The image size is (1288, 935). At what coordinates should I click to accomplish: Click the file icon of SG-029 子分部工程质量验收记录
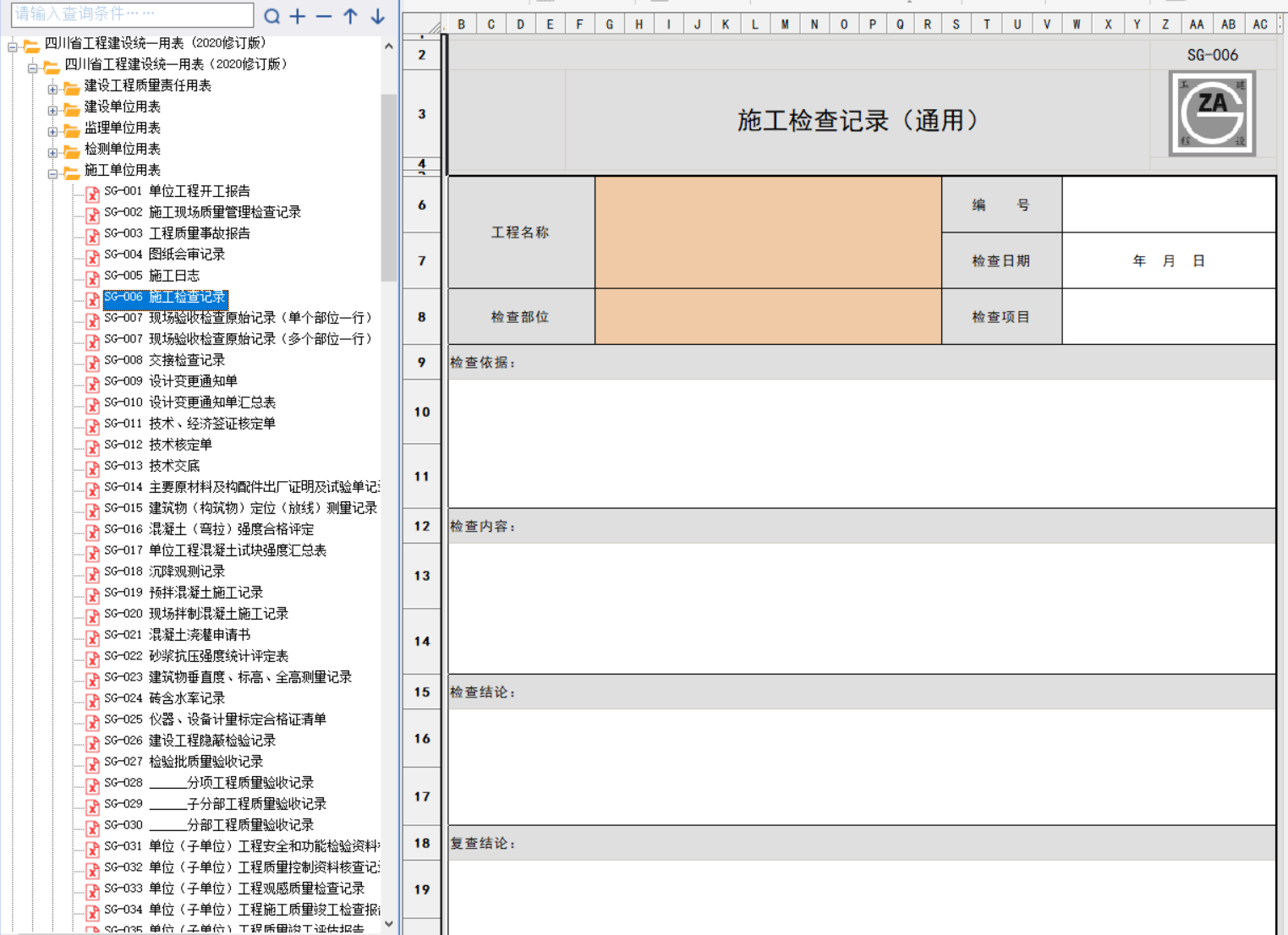point(92,807)
